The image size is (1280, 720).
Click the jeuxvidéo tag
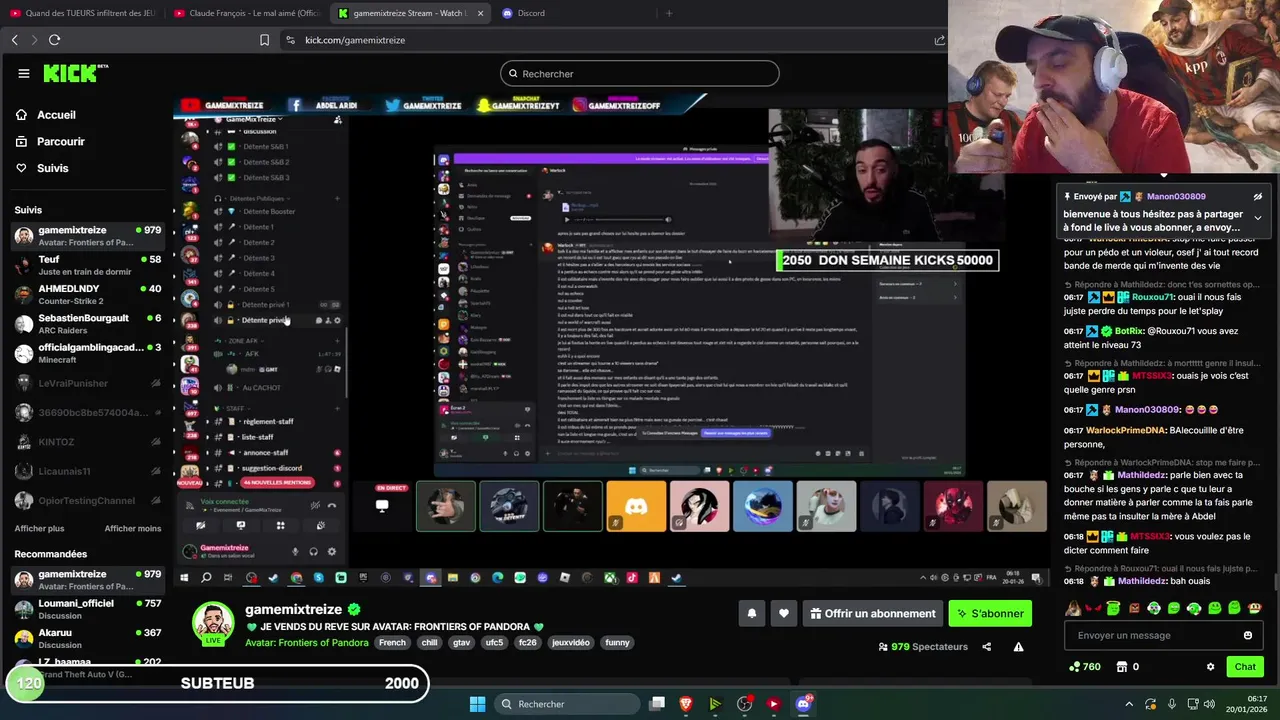(x=569, y=643)
